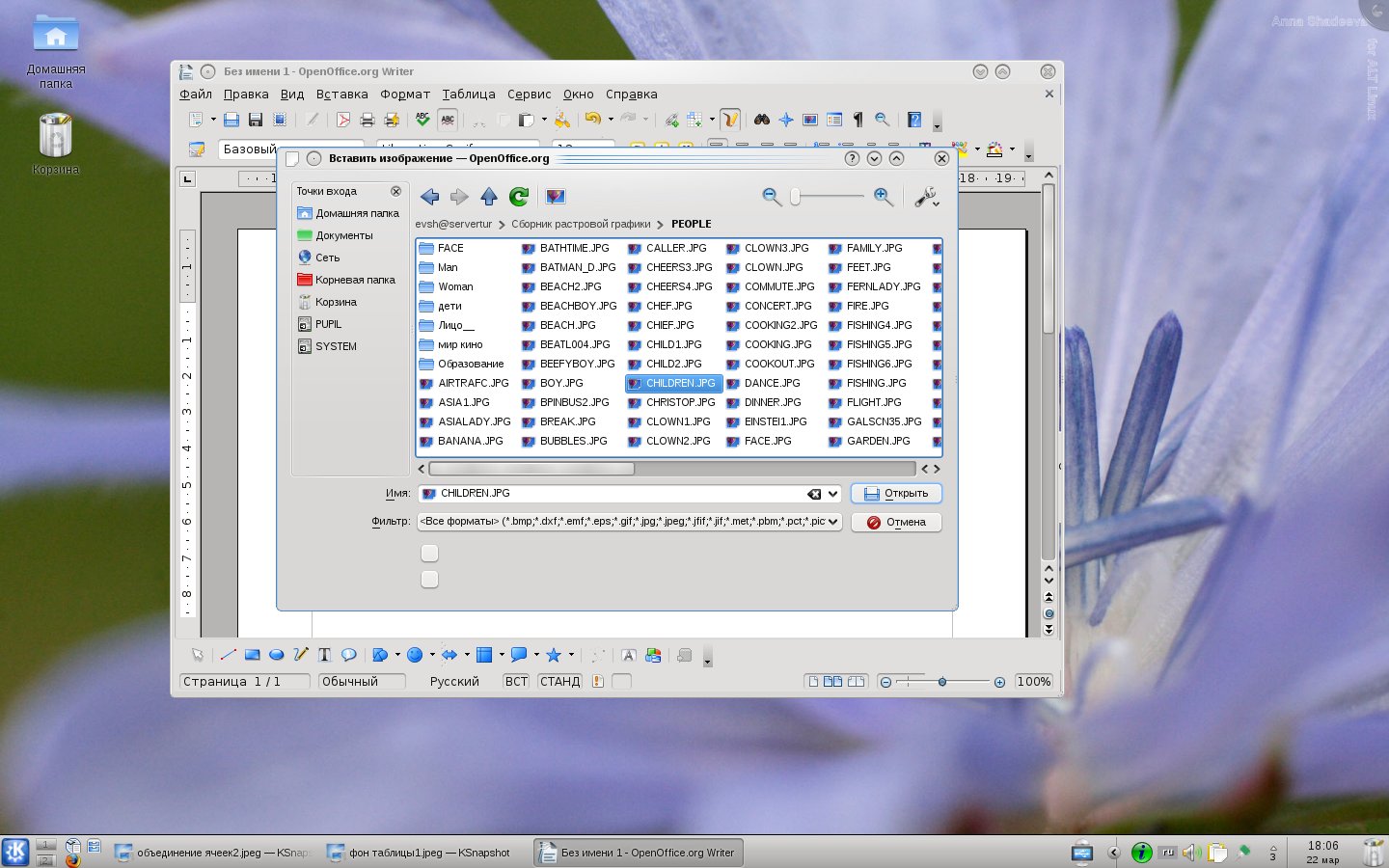Image resolution: width=1389 pixels, height=868 pixels.
Task: Click the Find binoculars icon
Action: point(762,120)
